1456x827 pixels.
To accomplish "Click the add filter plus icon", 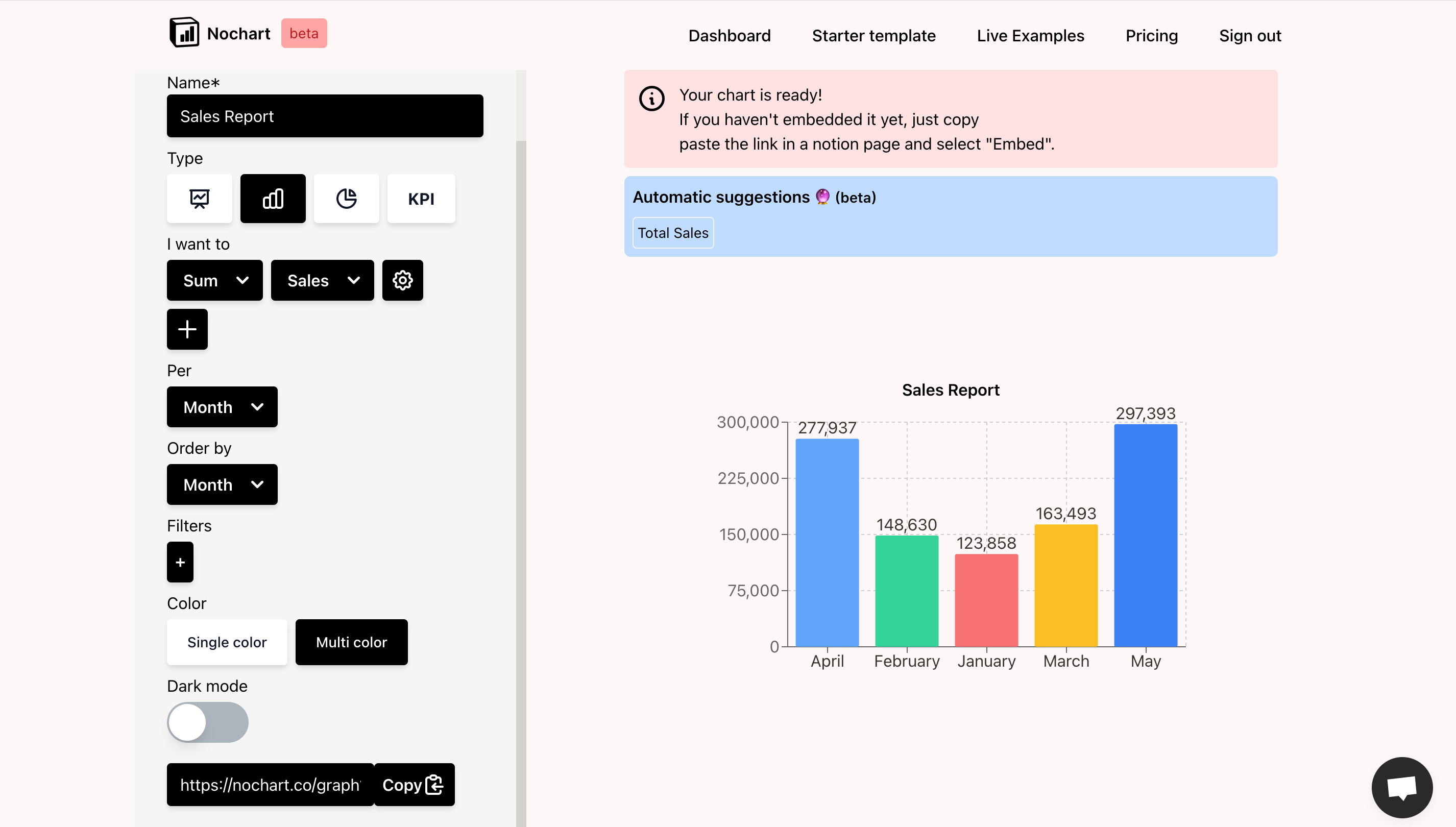I will 180,561.
